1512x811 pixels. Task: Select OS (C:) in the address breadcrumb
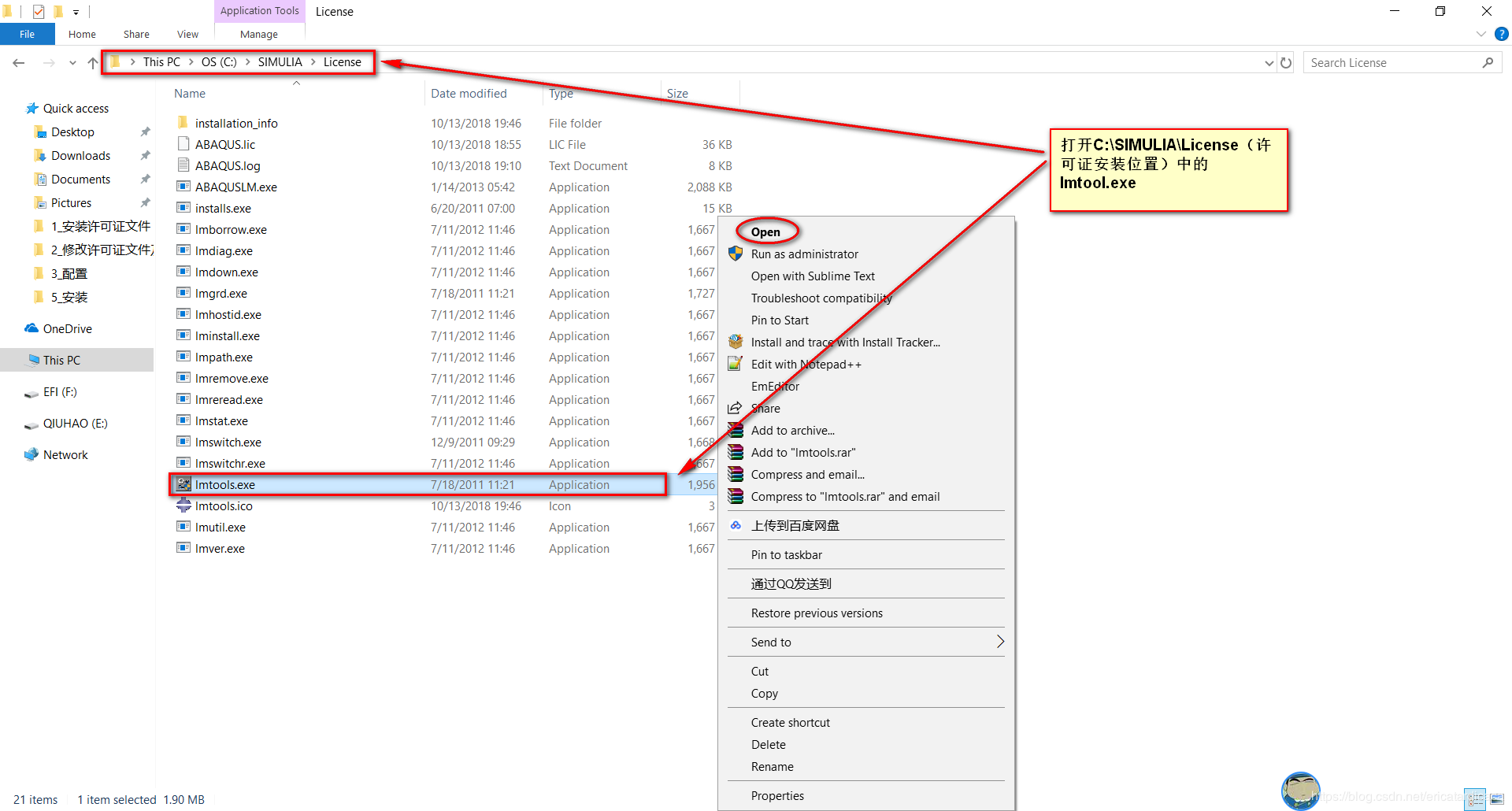(219, 62)
